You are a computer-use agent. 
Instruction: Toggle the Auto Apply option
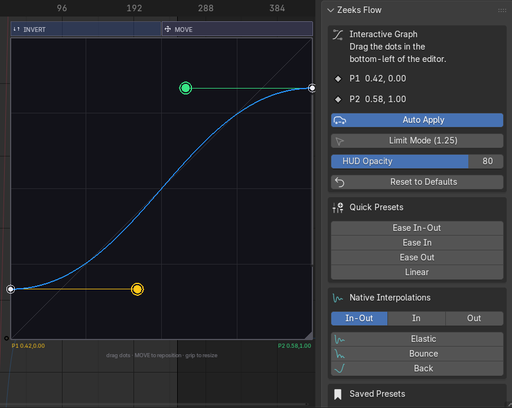click(x=417, y=120)
